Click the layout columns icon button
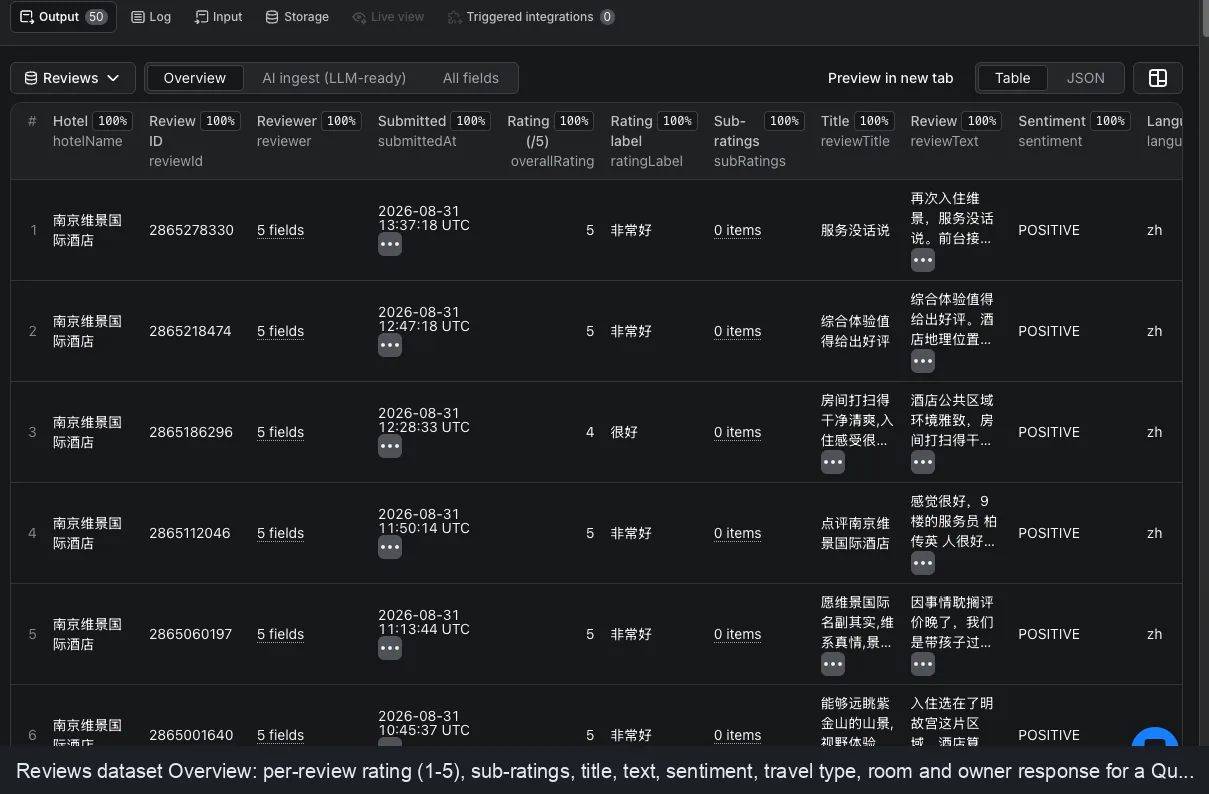 tap(1158, 78)
